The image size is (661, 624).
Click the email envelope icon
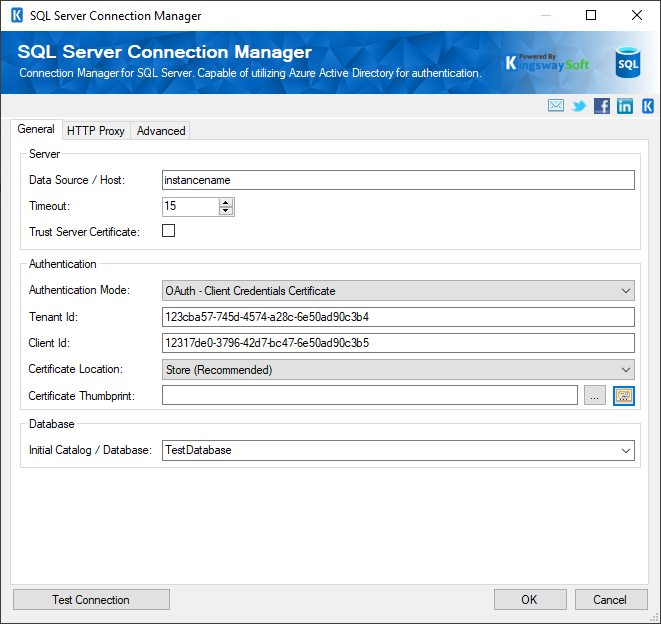click(556, 106)
